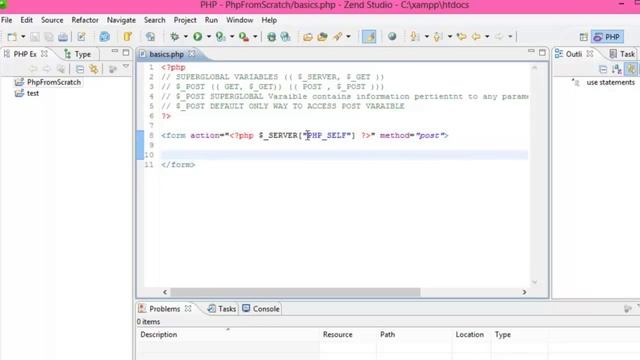Click the wand search toolbar icon

click(x=338, y=37)
